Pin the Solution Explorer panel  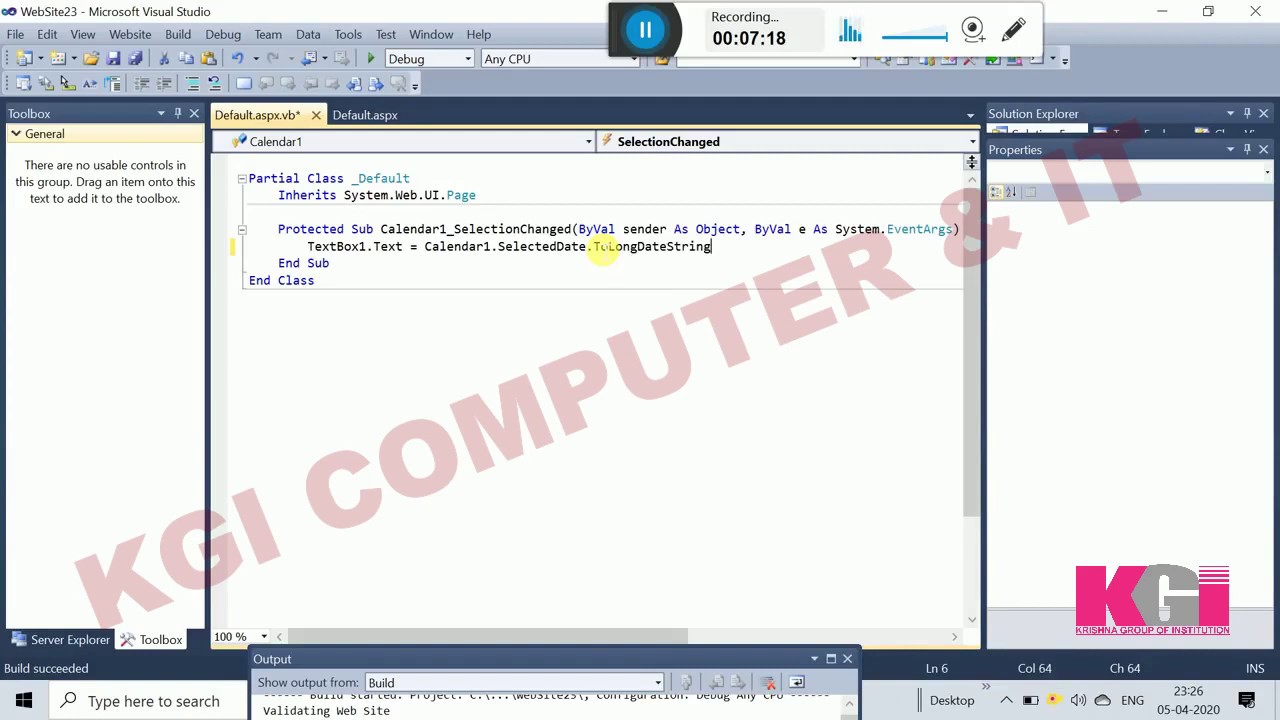pyautogui.click(x=1247, y=113)
